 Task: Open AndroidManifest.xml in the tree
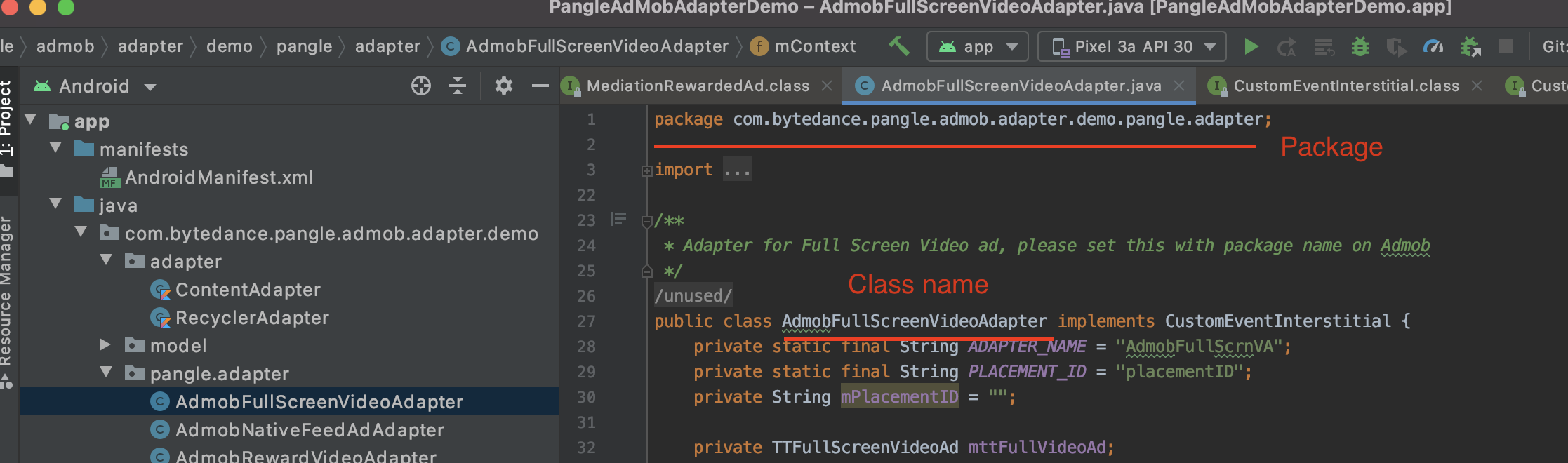(x=219, y=177)
